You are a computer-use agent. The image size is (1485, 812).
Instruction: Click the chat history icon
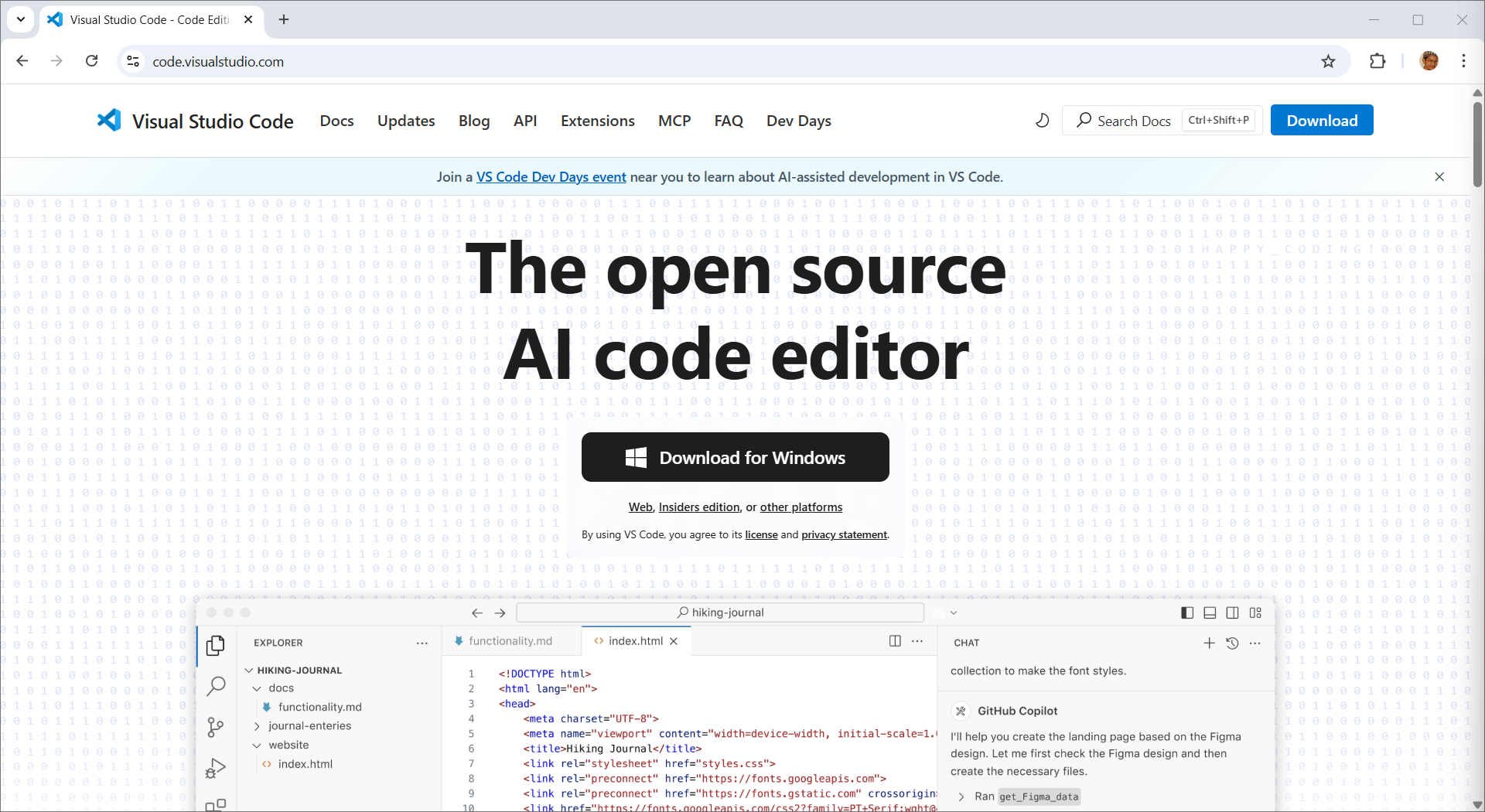(x=1232, y=643)
